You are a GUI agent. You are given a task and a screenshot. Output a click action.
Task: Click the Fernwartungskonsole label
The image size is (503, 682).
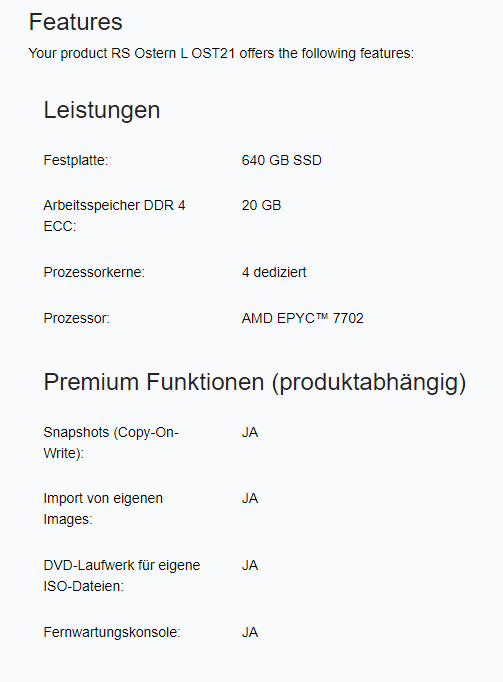[112, 632]
